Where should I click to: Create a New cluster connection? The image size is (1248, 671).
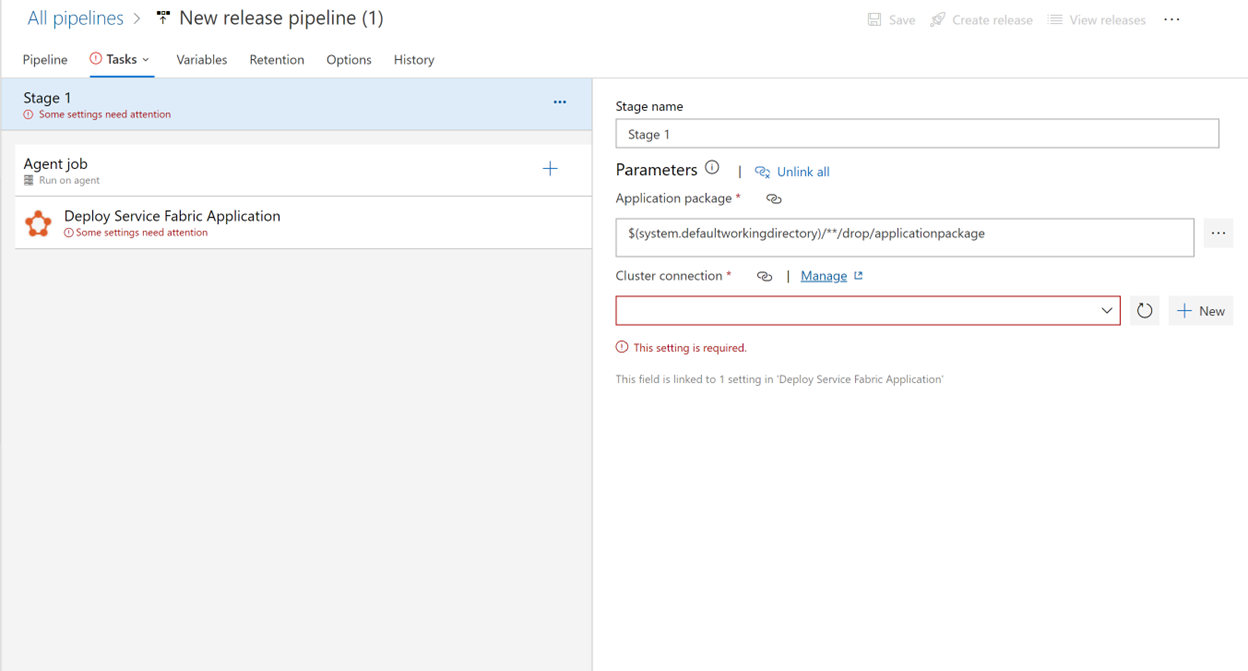tap(1201, 311)
